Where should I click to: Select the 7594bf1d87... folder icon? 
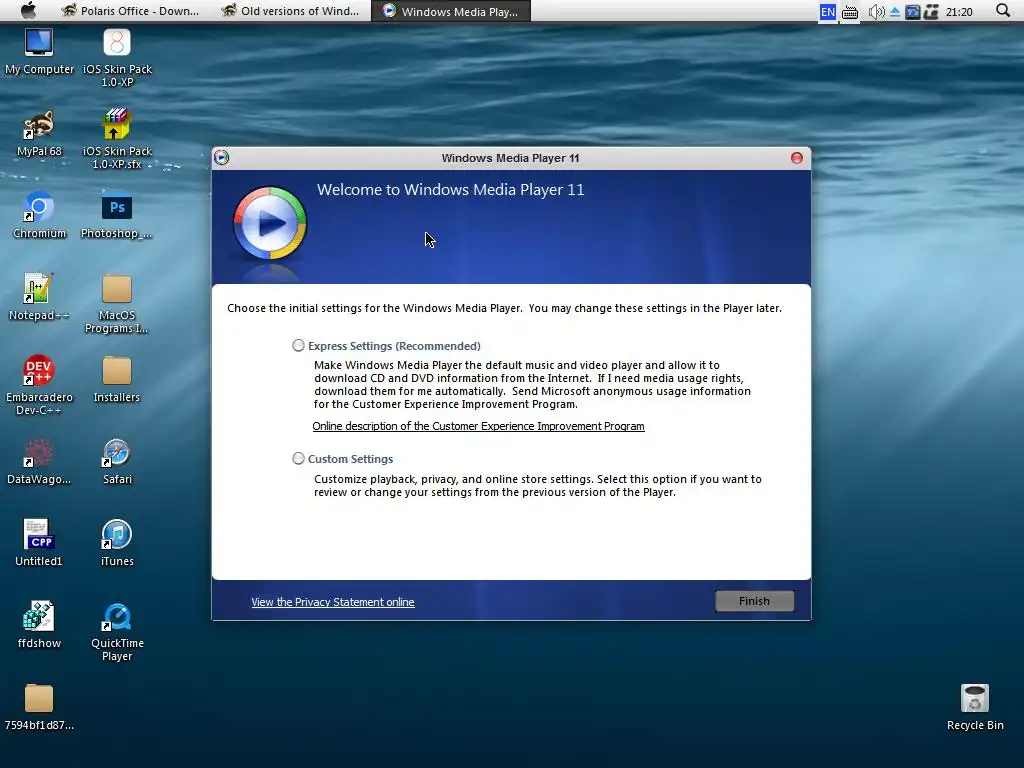[x=39, y=708]
